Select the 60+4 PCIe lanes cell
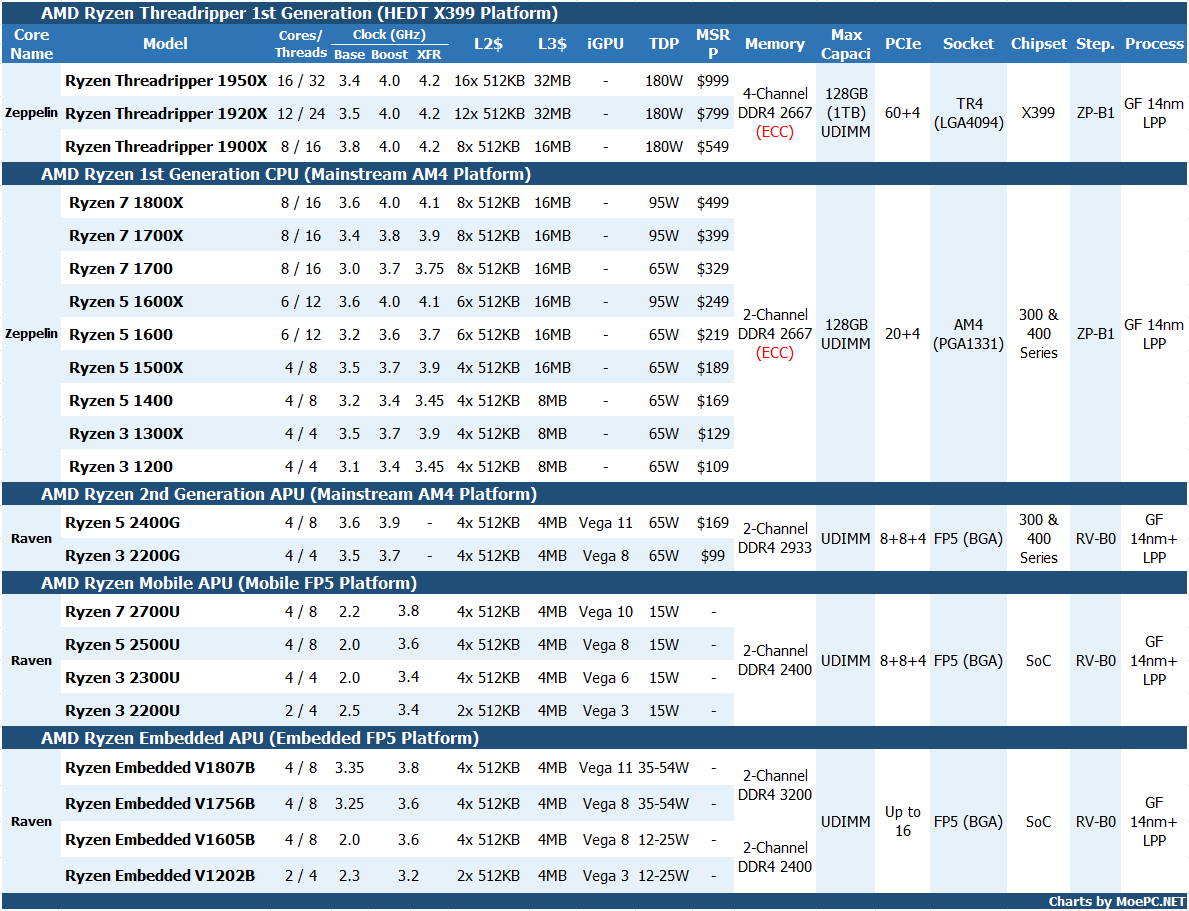1189x911 pixels. [x=902, y=113]
